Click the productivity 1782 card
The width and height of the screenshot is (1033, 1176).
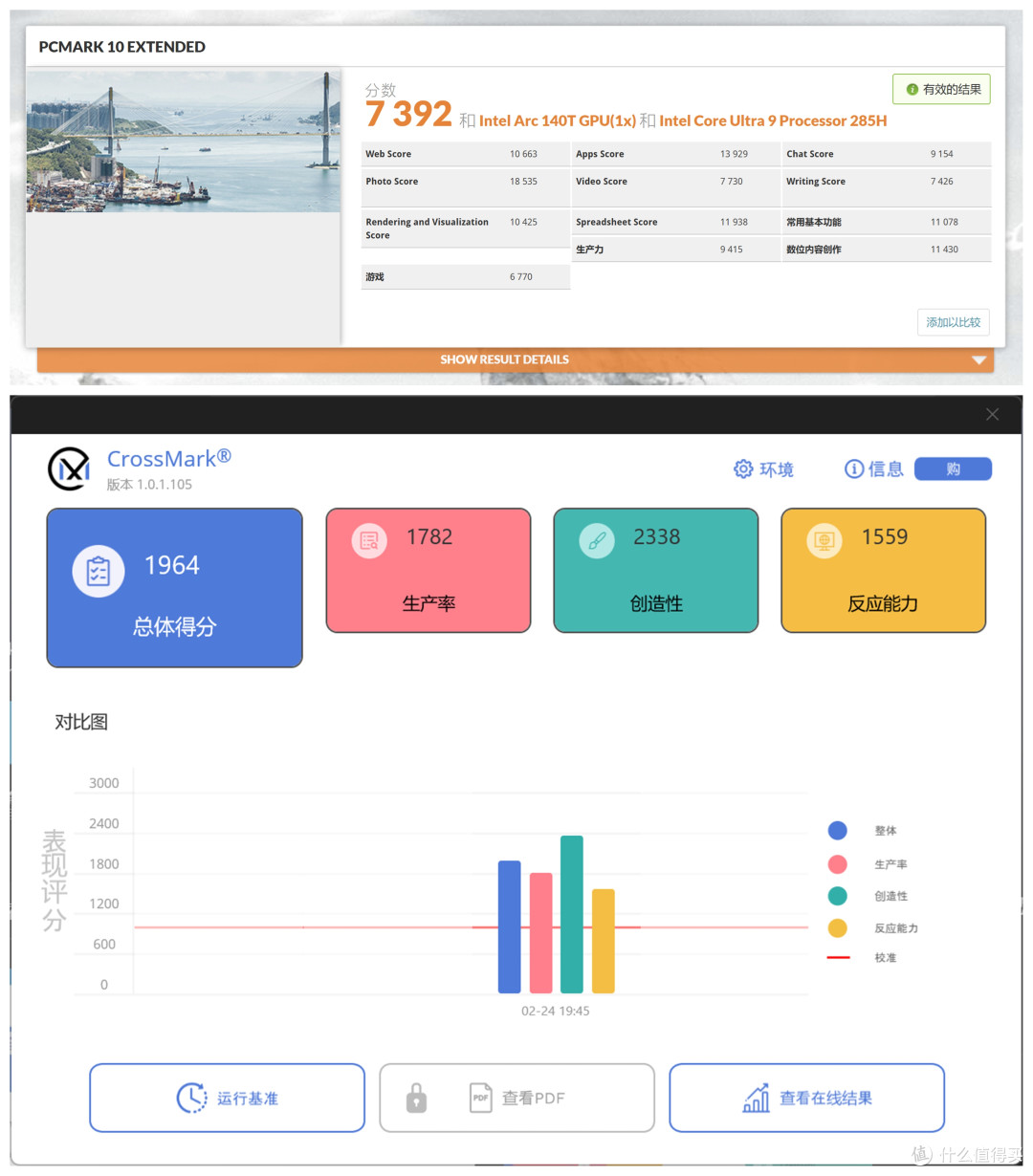429,570
